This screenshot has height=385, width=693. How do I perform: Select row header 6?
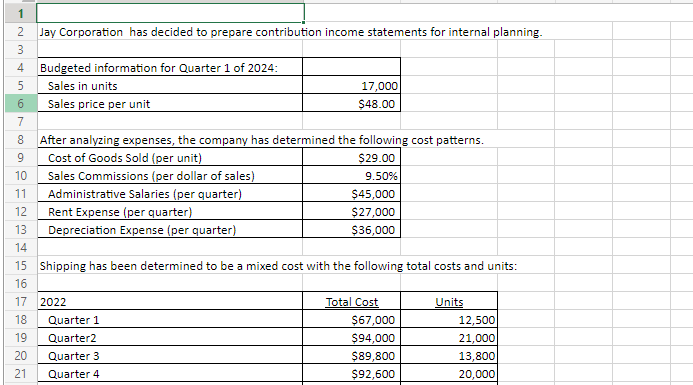coord(20,104)
